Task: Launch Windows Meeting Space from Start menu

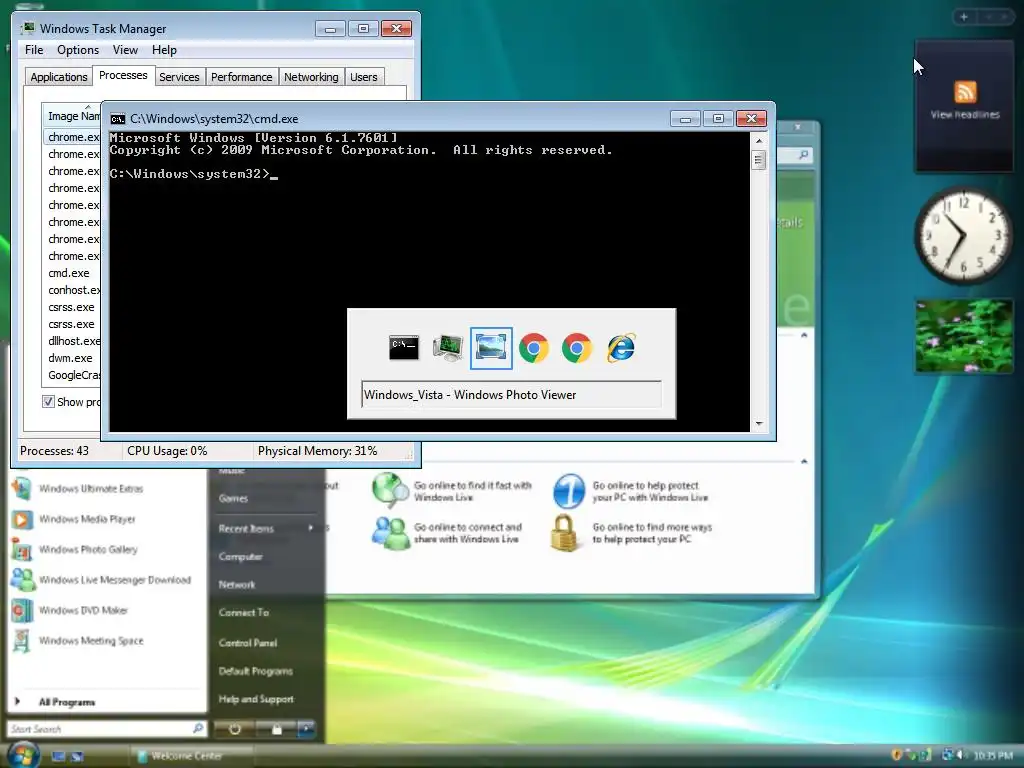Action: pos(77,641)
